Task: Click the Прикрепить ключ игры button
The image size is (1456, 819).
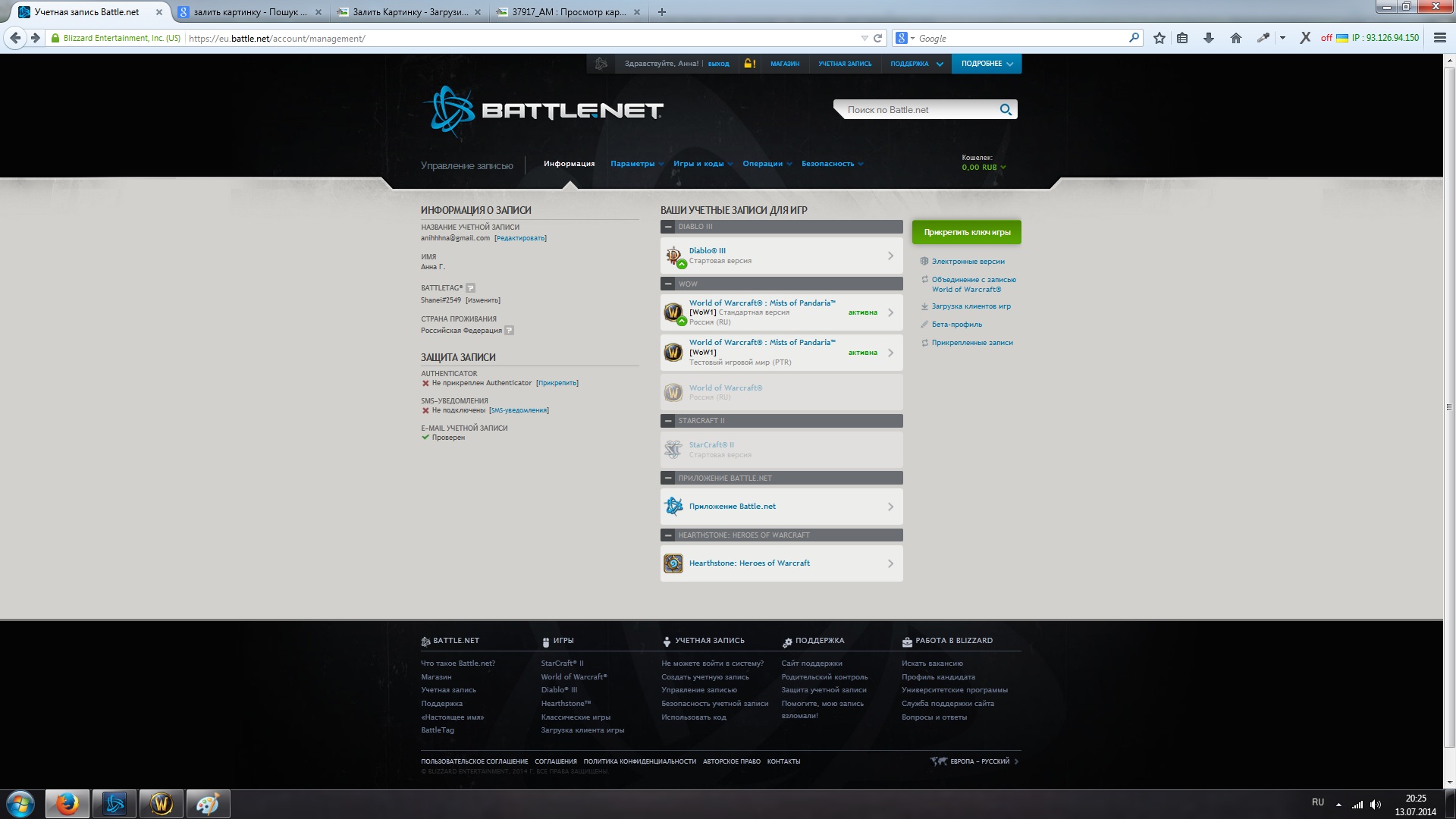Action: coord(967,233)
